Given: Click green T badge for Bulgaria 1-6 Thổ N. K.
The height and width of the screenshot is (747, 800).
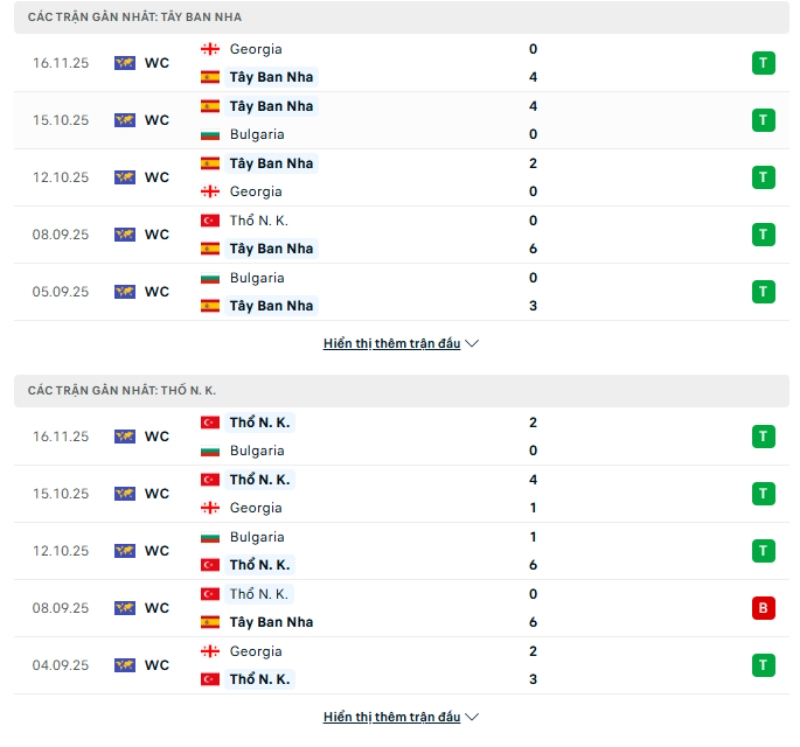Looking at the screenshot, I should [x=763, y=551].
